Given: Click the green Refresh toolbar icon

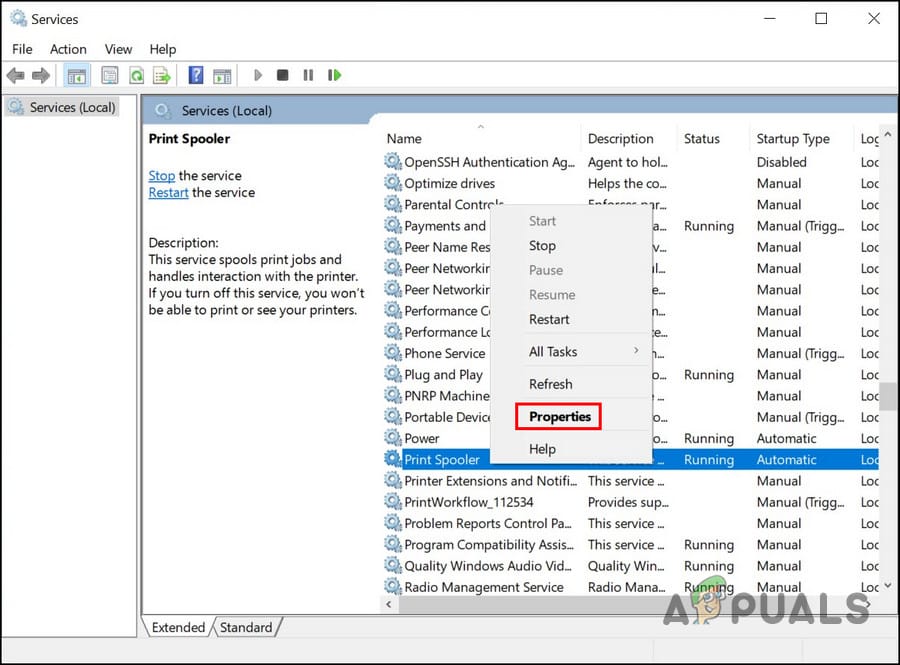Looking at the screenshot, I should [135, 75].
